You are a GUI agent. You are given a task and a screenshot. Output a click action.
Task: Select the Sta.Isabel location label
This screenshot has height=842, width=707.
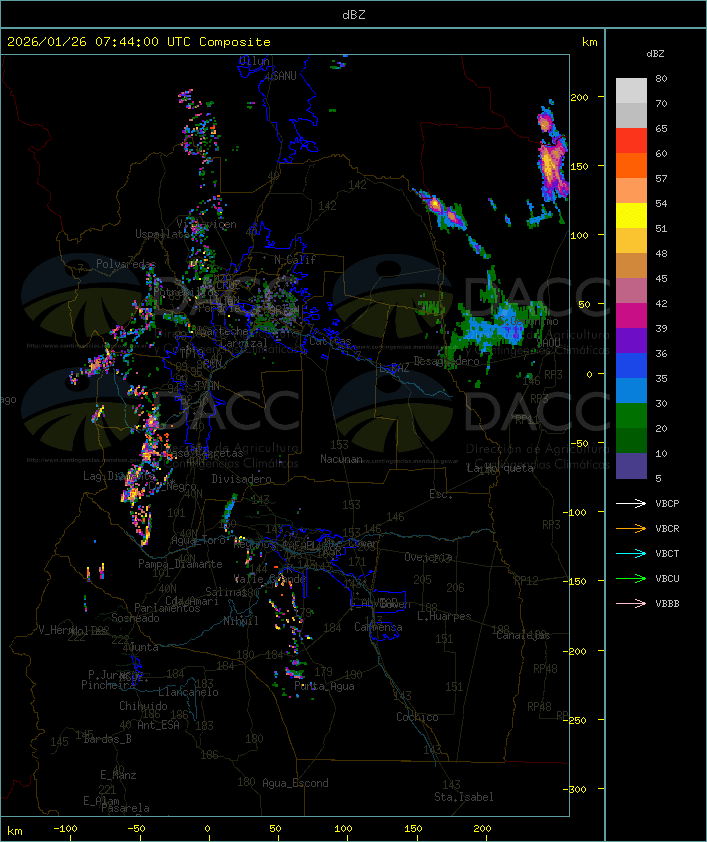pyautogui.click(x=464, y=797)
